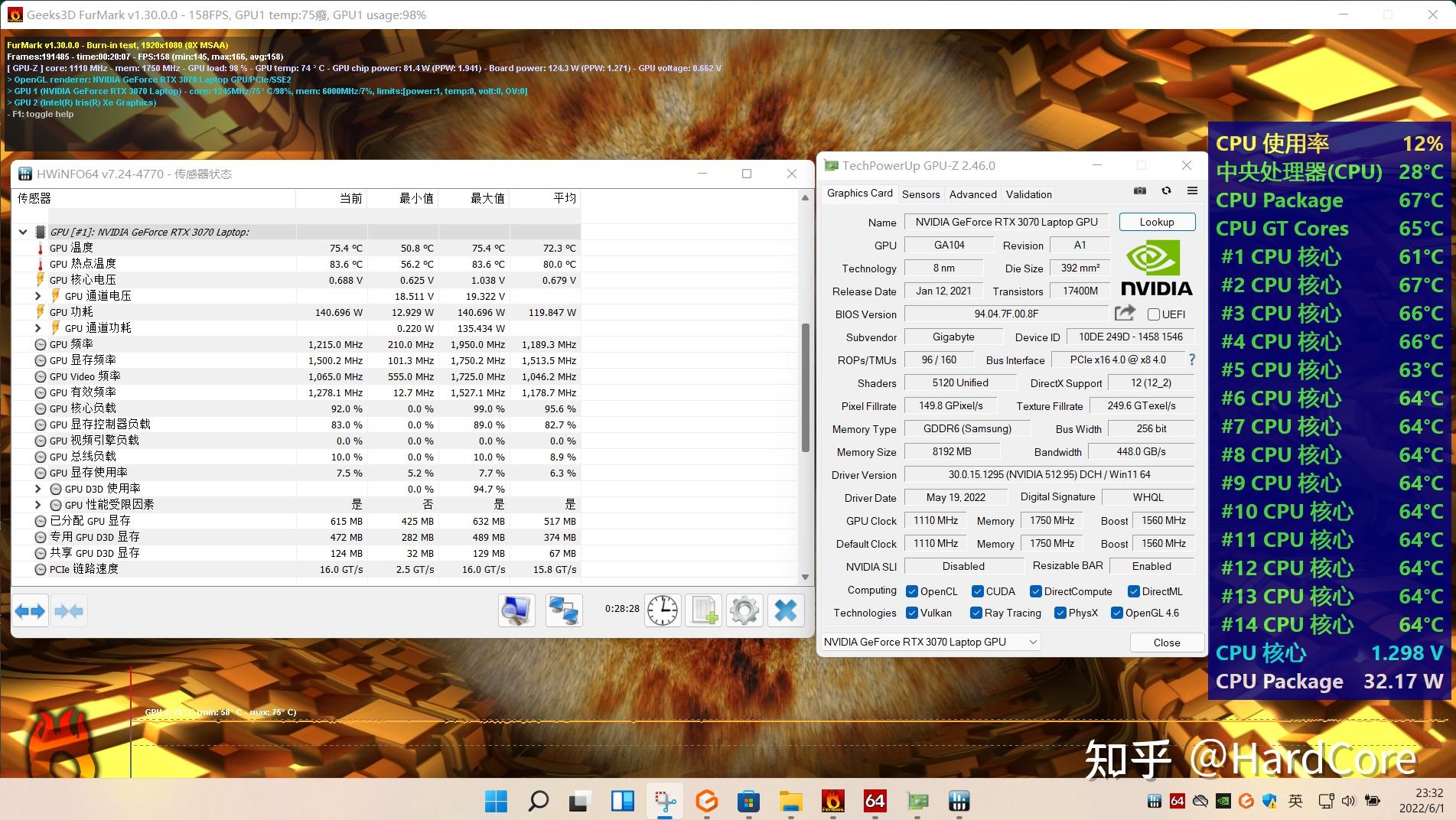The height and width of the screenshot is (820, 1456).
Task: Click NVIDIA tray icon
Action: pos(1223,801)
